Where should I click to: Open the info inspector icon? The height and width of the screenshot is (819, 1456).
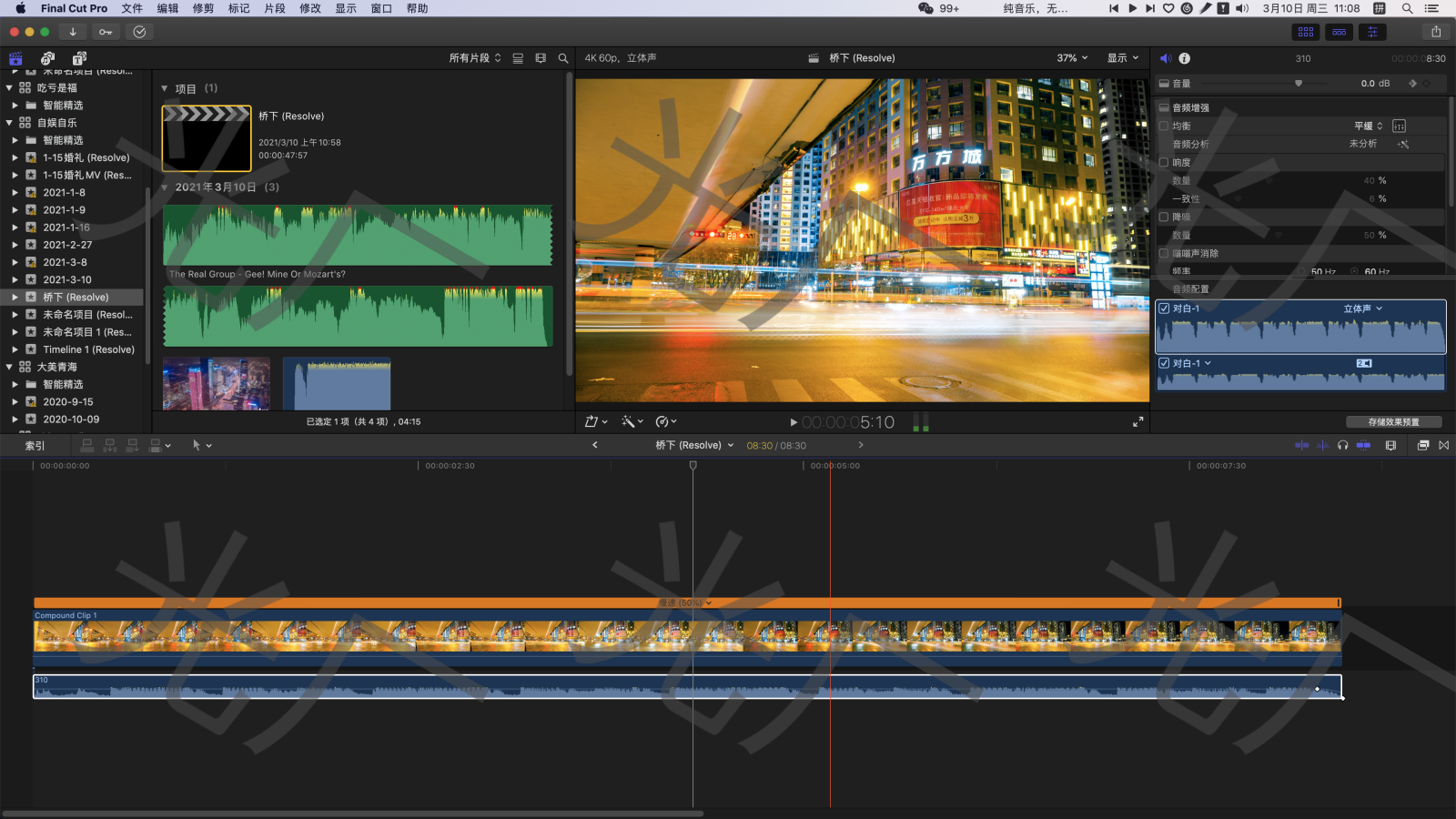click(x=1185, y=58)
